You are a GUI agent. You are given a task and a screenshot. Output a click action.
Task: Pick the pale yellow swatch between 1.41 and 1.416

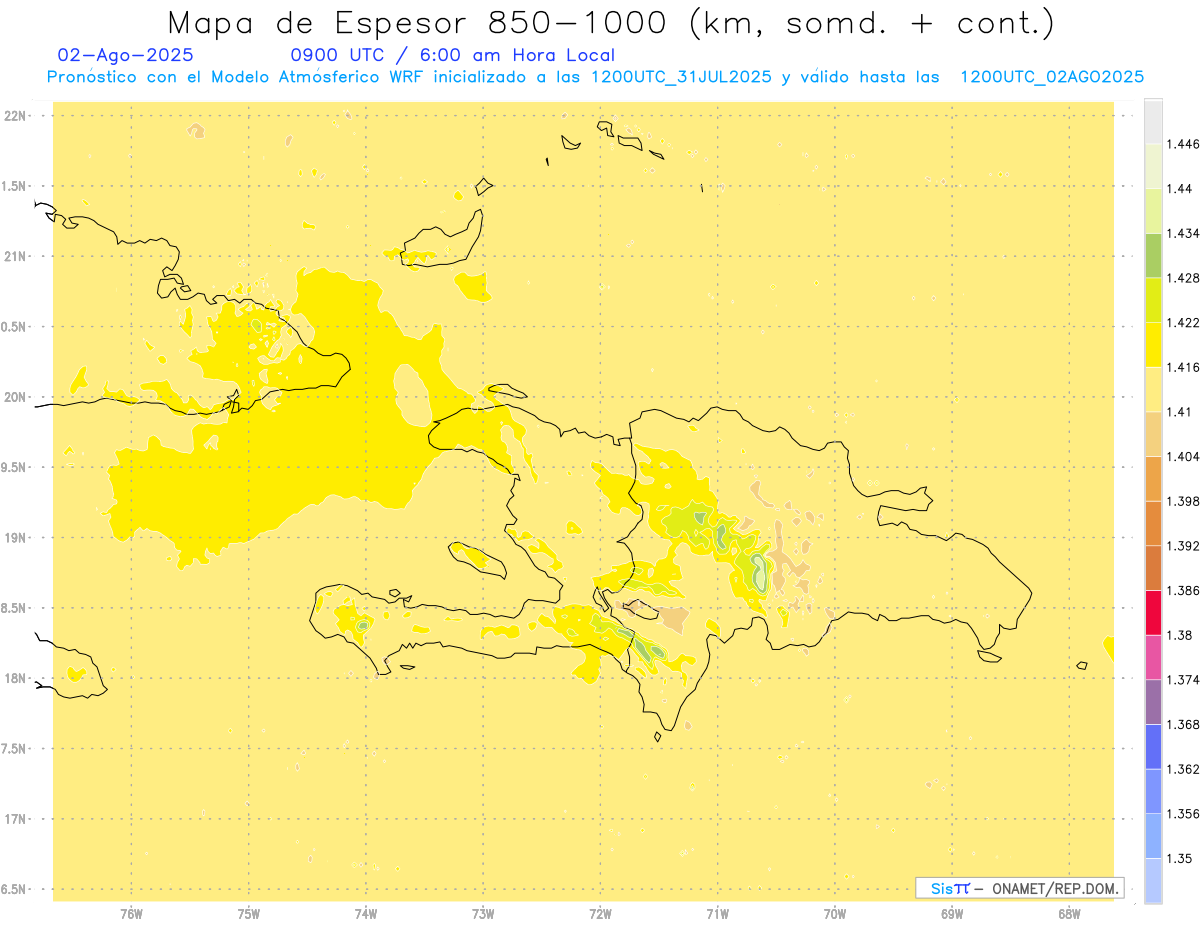[x=1153, y=389]
